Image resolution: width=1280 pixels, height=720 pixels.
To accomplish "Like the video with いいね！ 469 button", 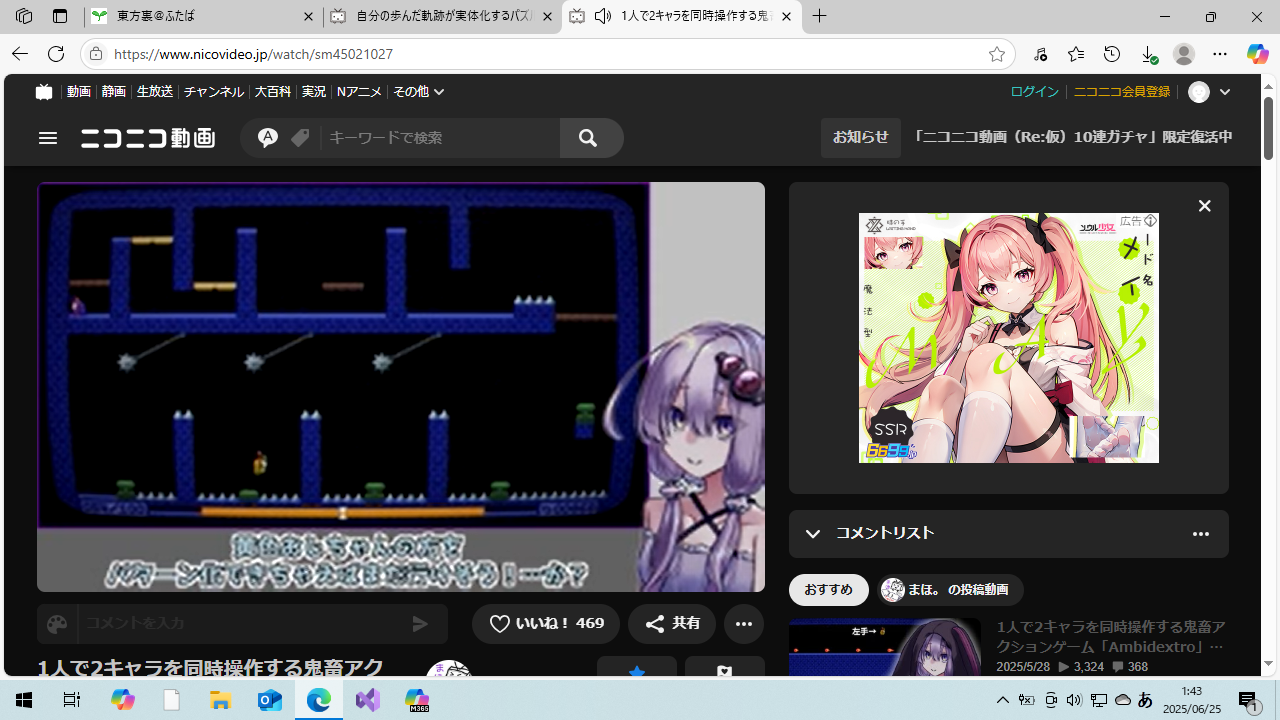I will tap(546, 624).
